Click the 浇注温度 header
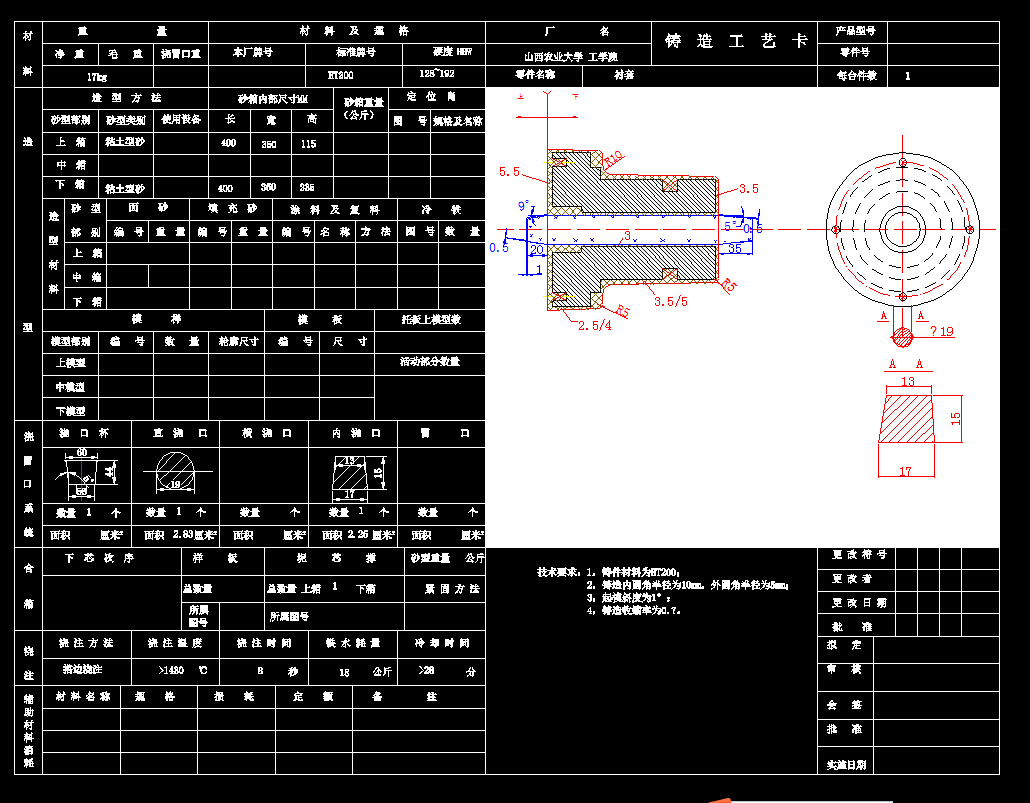This screenshot has height=803, width=1030. (x=175, y=643)
